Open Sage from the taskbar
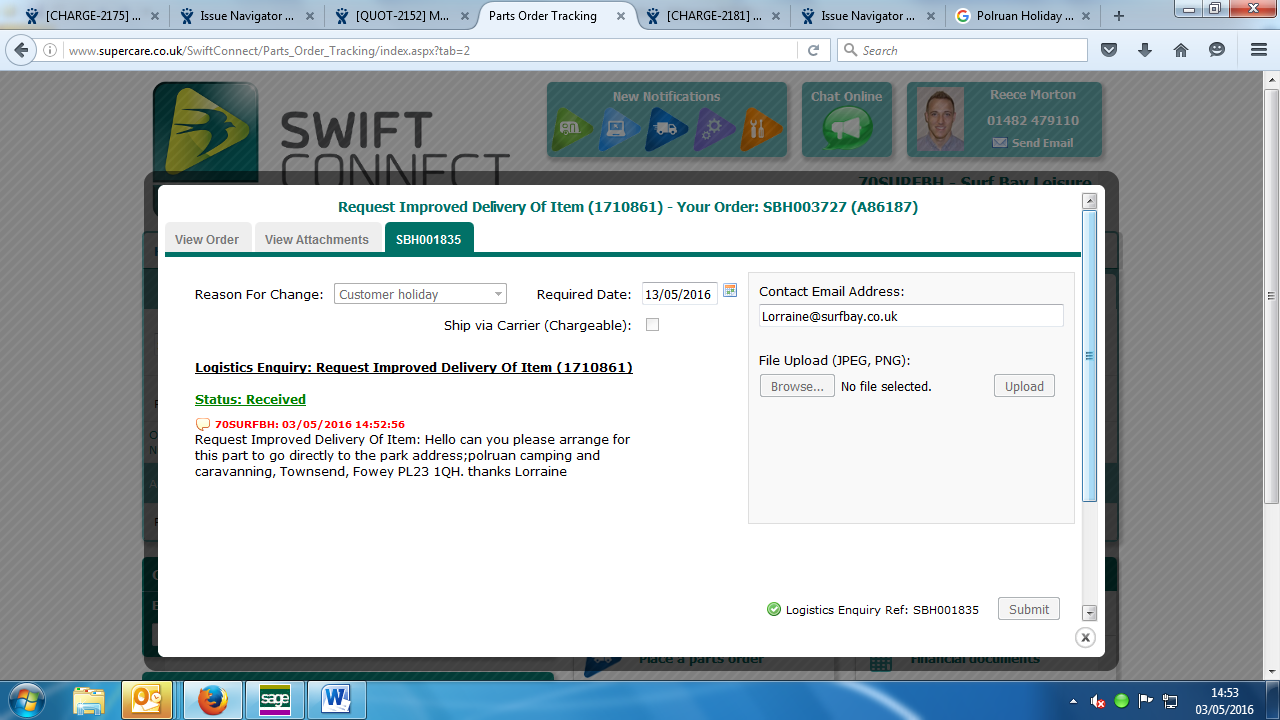Viewport: 1280px width, 720px height. (274, 700)
